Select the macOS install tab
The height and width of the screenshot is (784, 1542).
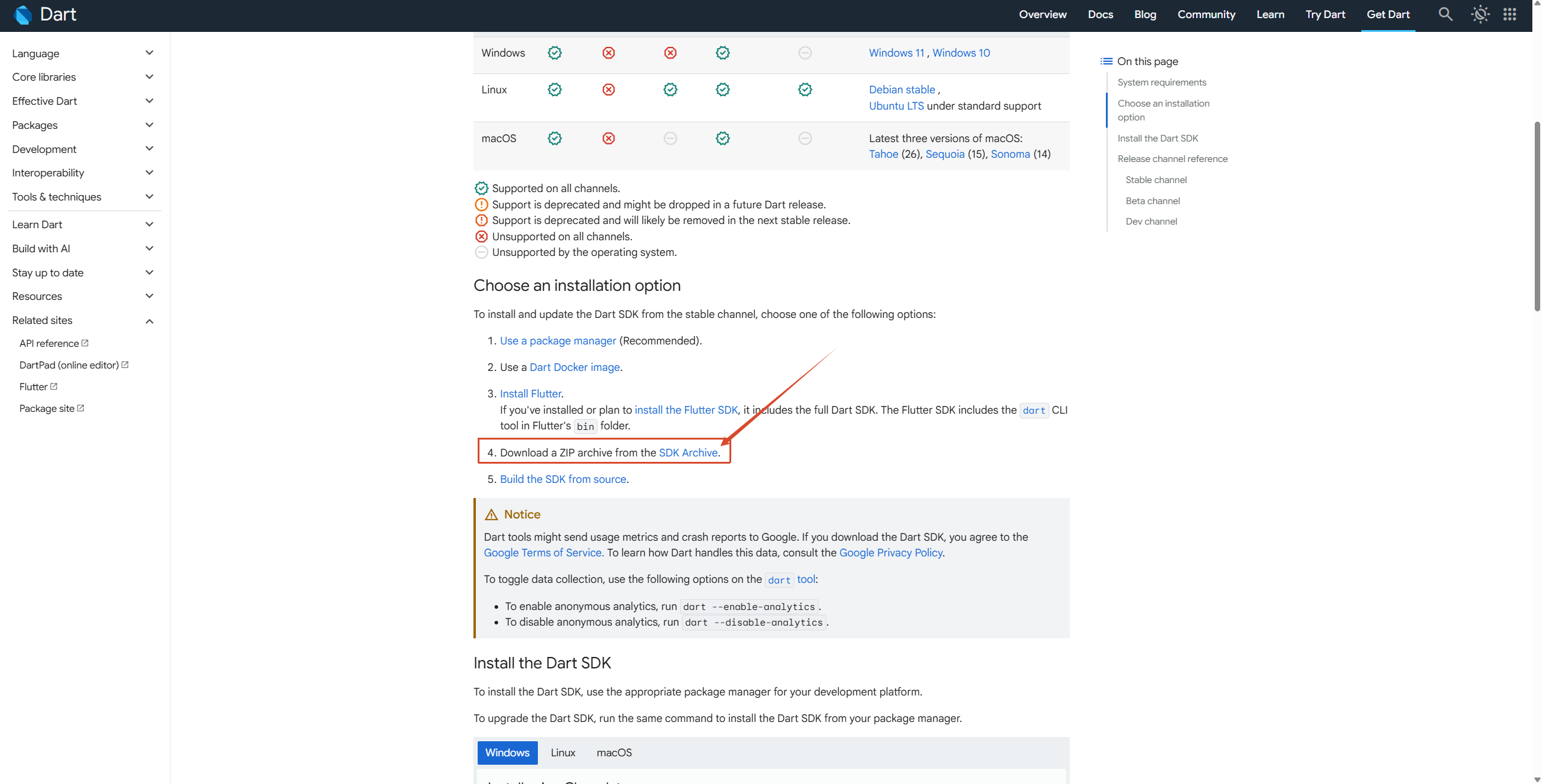(614, 753)
